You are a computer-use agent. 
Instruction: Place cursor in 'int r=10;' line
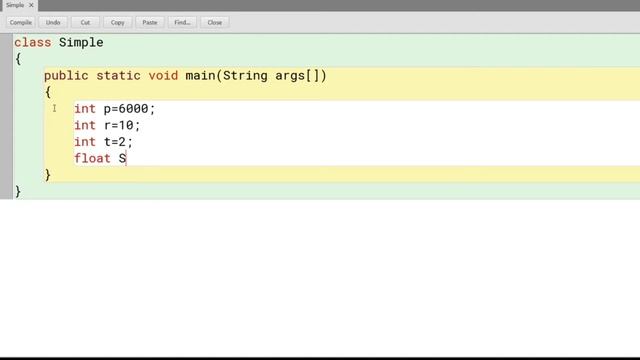tap(107, 125)
